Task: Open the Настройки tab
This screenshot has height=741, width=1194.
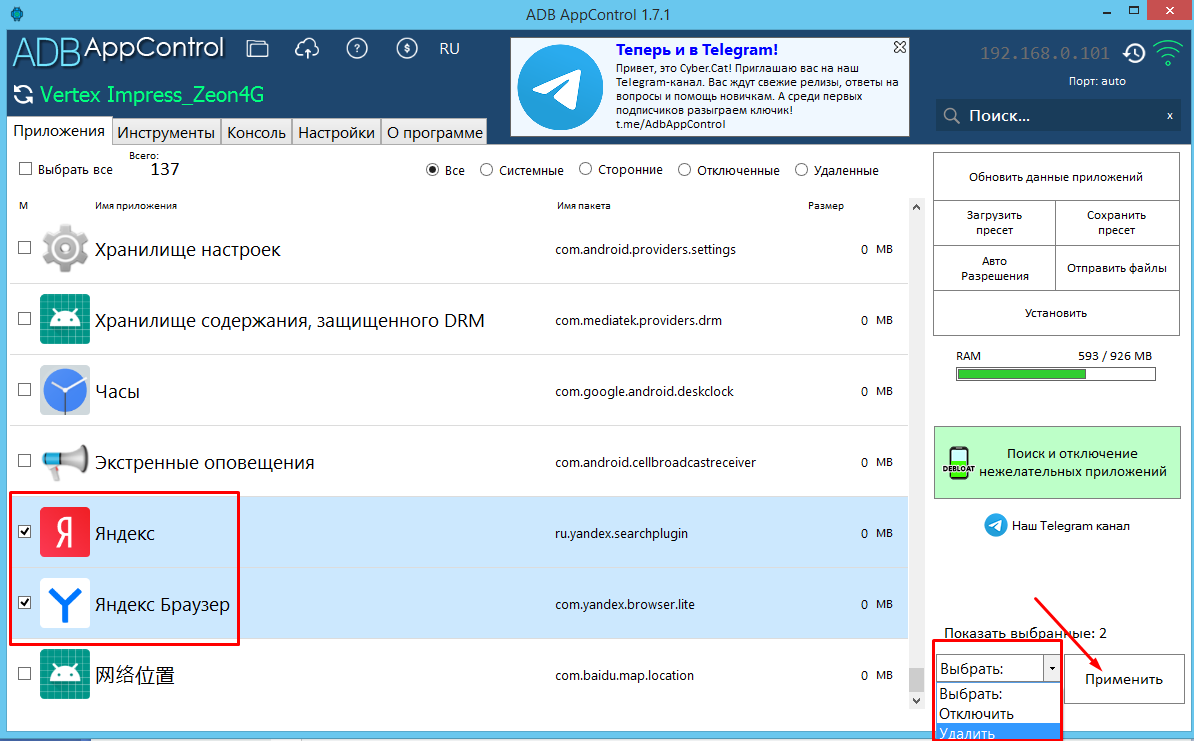Action: [337, 133]
